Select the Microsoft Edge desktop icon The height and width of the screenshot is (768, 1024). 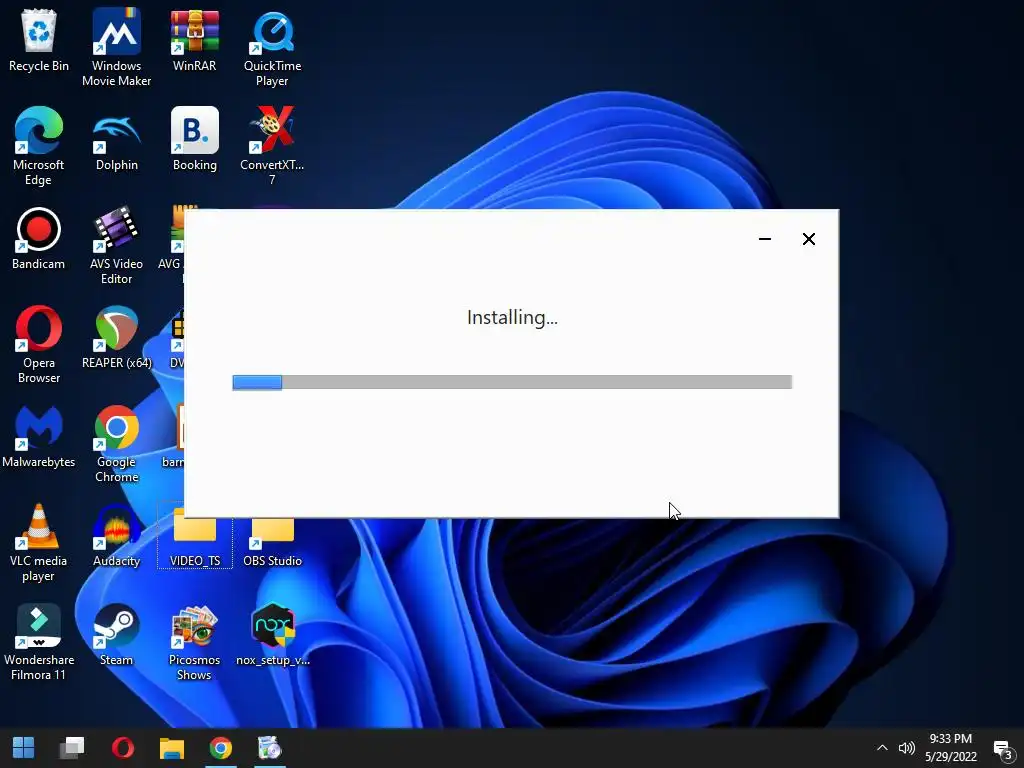click(x=39, y=146)
